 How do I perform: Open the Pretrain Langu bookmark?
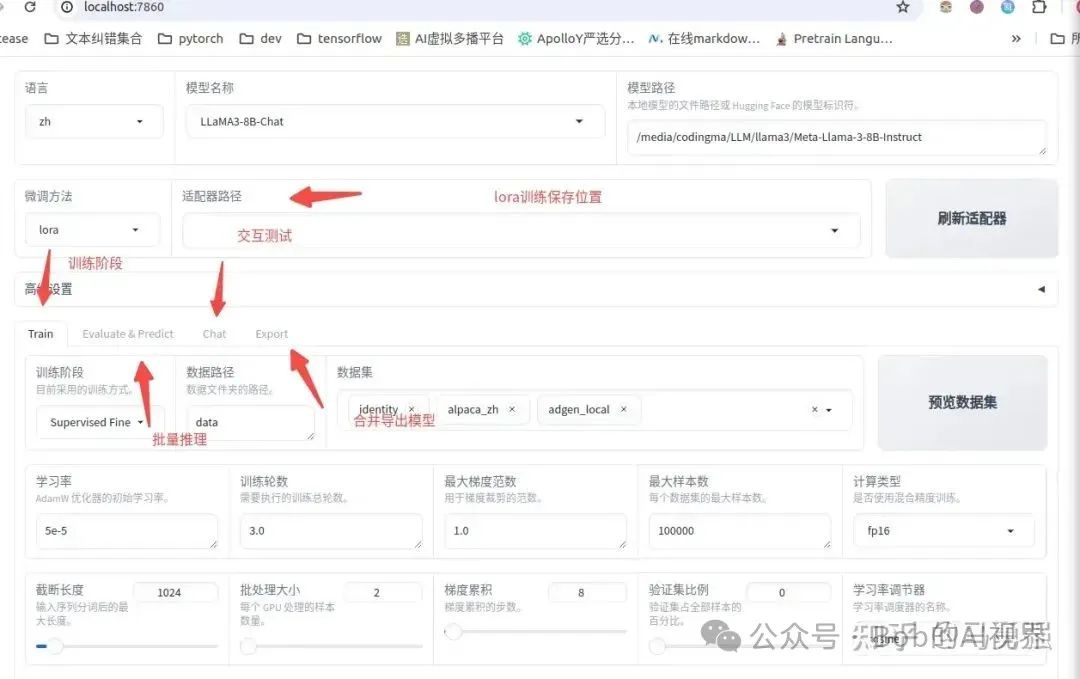834,39
